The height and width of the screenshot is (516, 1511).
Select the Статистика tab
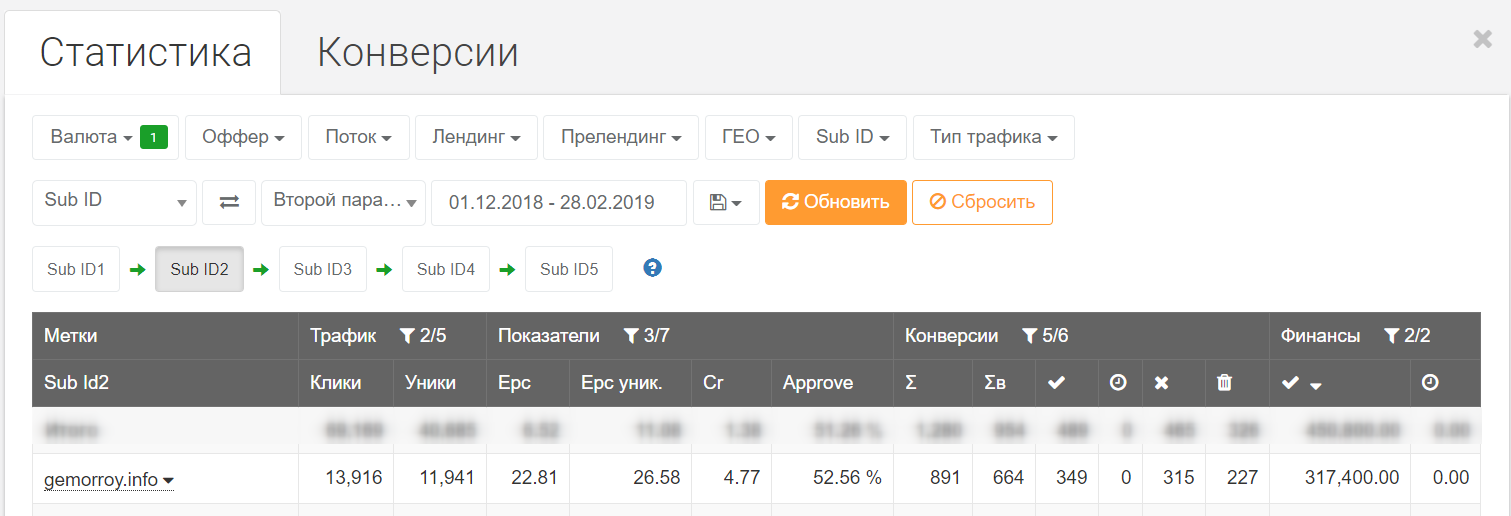tap(145, 52)
